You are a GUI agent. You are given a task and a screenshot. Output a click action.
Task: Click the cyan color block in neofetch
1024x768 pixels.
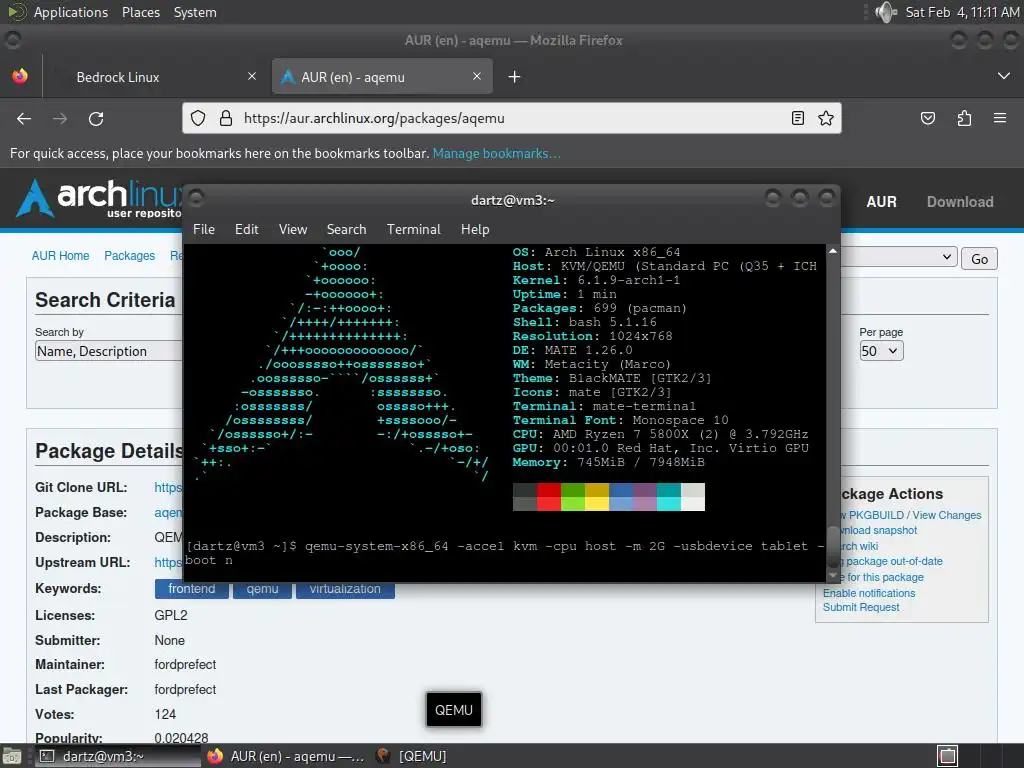click(669, 497)
